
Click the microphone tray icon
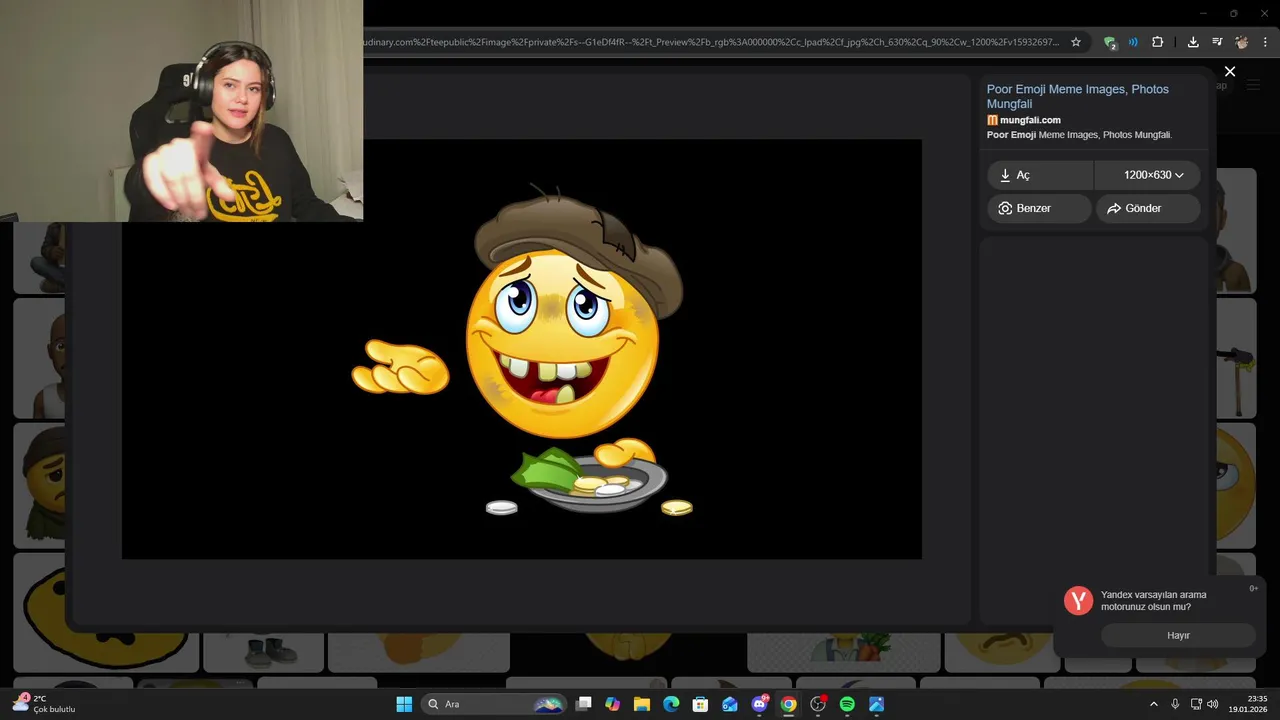pos(1175,704)
